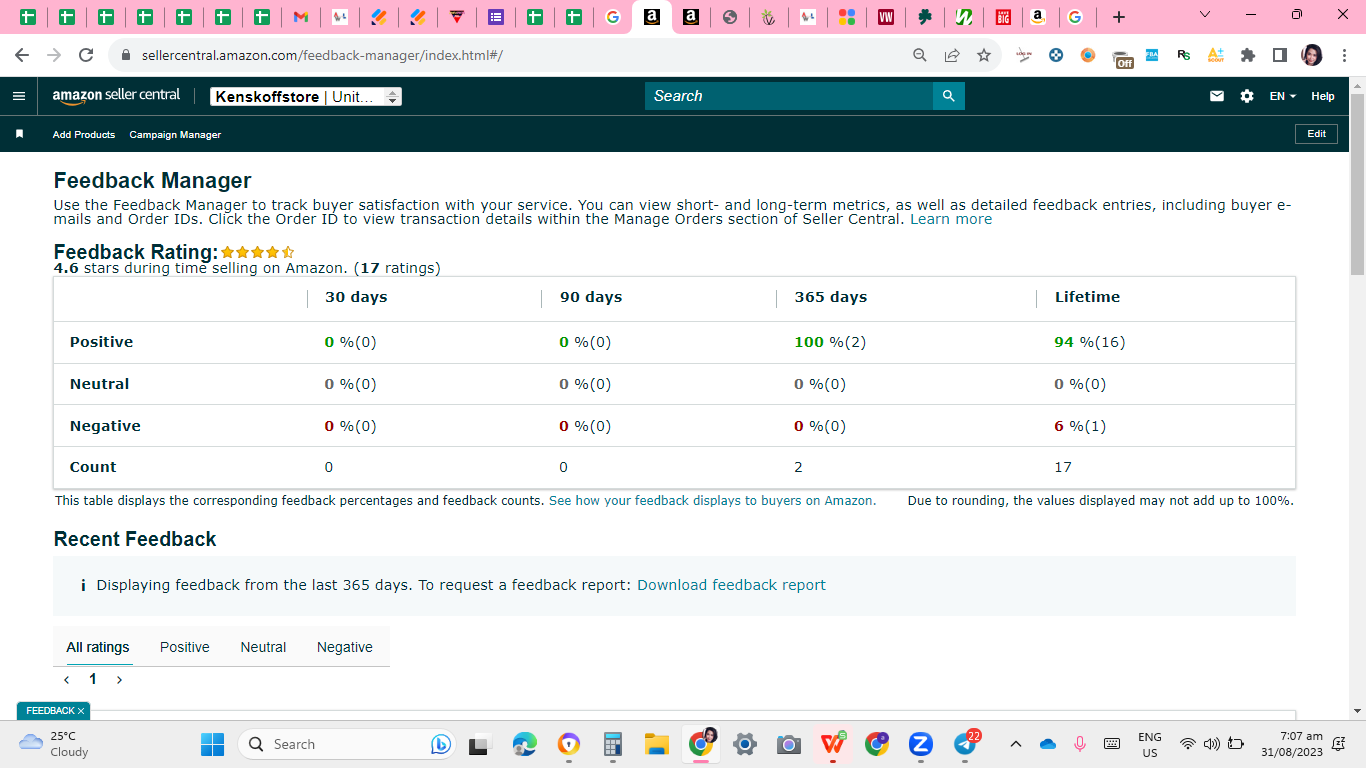1366x768 pixels.
Task: Open Seller Central settings gear
Action: tap(1247, 96)
